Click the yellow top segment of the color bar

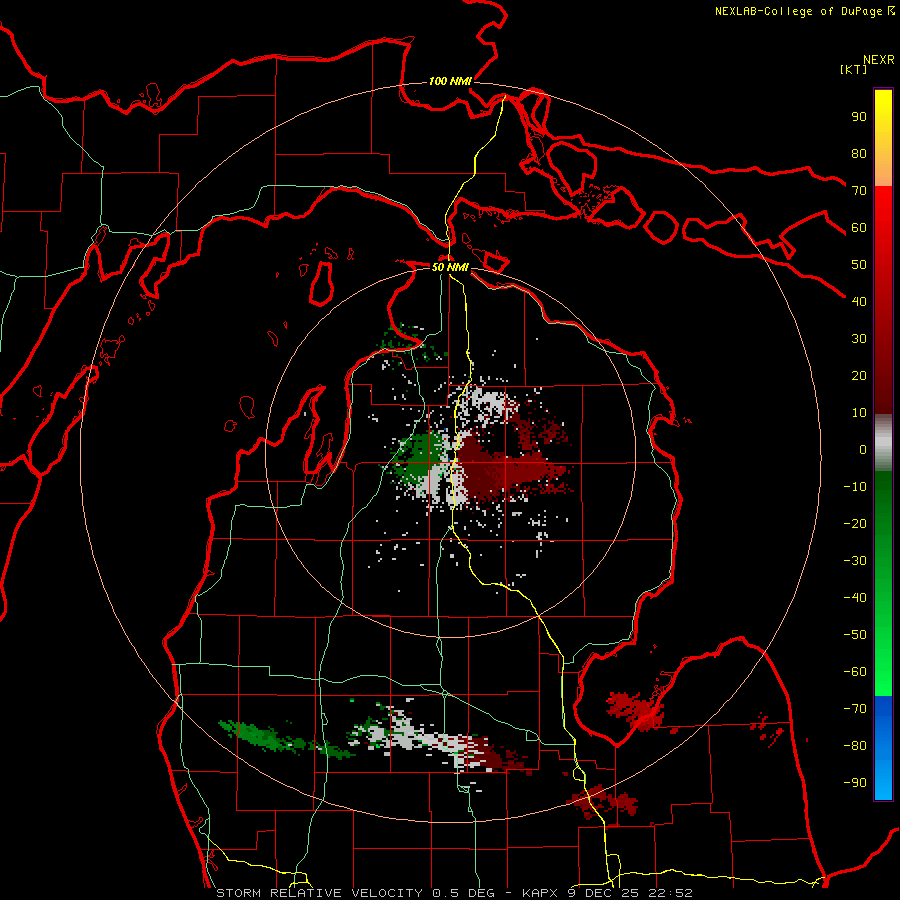pyautogui.click(x=883, y=138)
